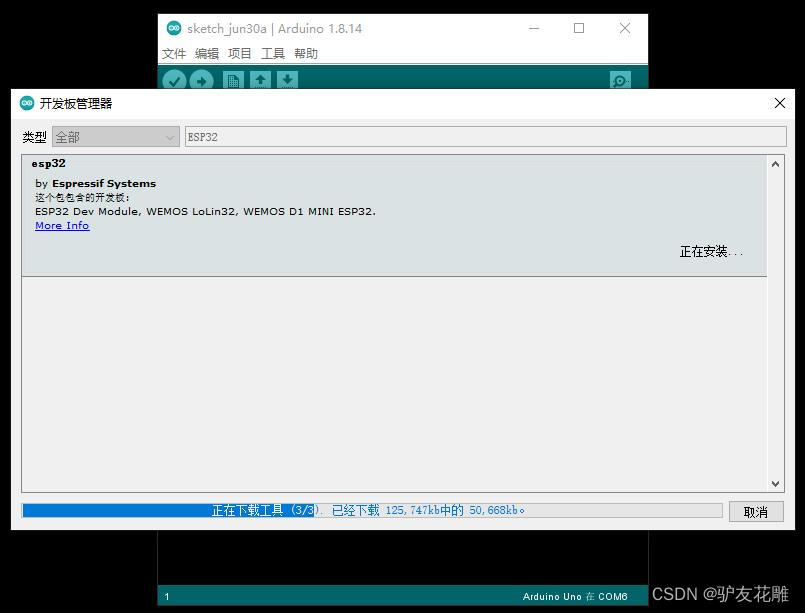Click the Open sketch up-arrow icon
This screenshot has height=613, width=805.
point(260,81)
